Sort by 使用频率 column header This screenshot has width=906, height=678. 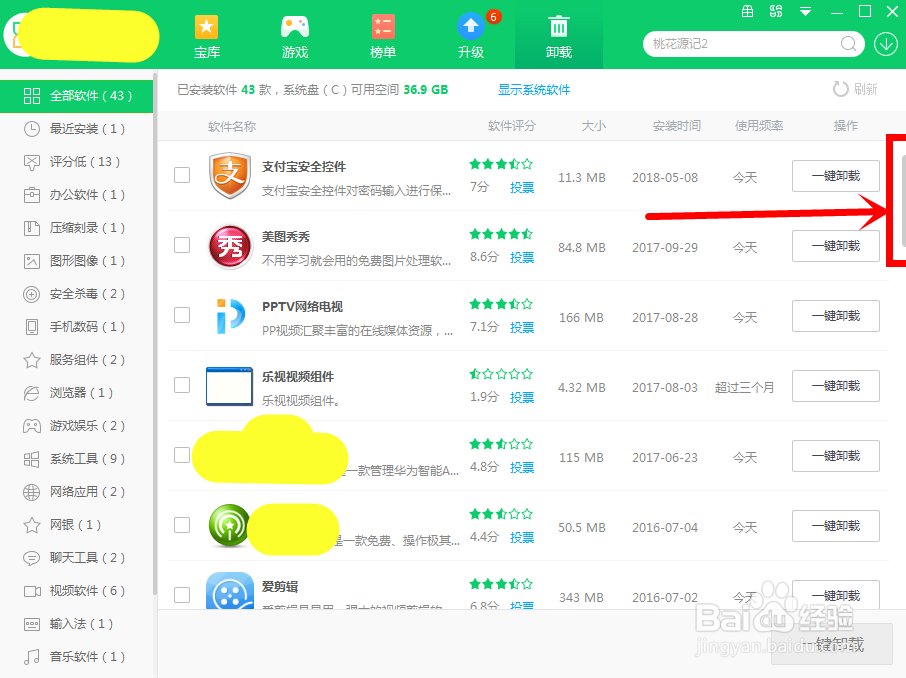[x=759, y=126]
